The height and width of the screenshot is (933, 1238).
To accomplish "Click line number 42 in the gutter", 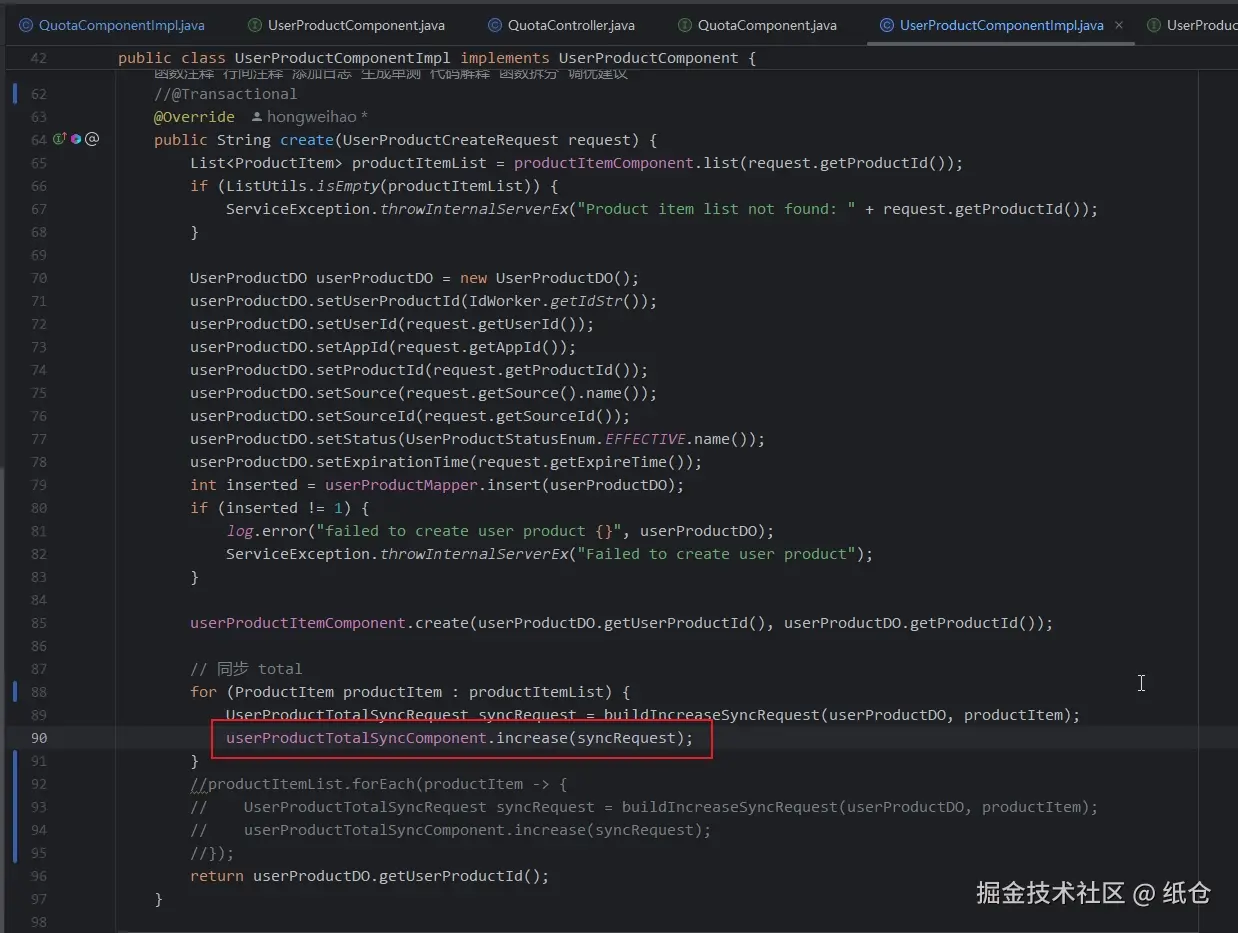I will pos(38,58).
